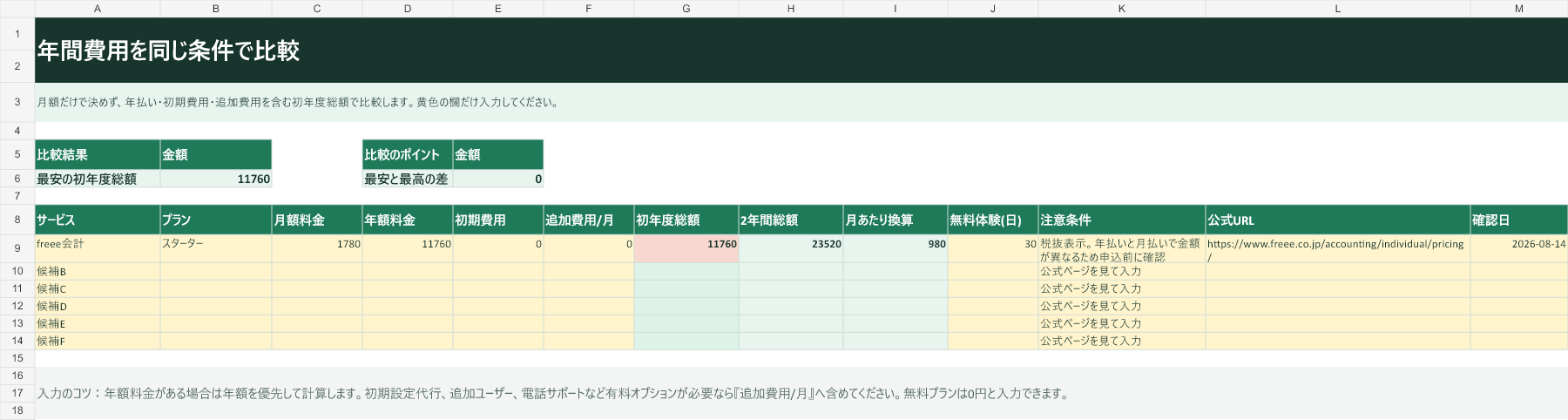
Task: Select the 月額料金 column header cell
Action: 317,220
